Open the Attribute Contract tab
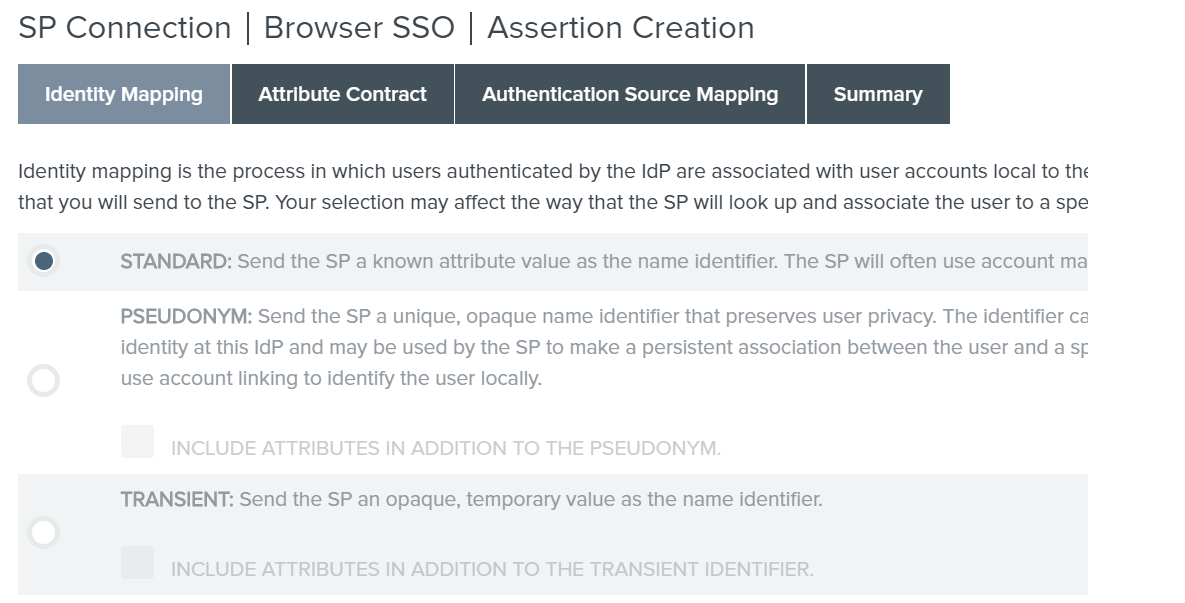Viewport: 1185px width, 603px height. click(342, 95)
